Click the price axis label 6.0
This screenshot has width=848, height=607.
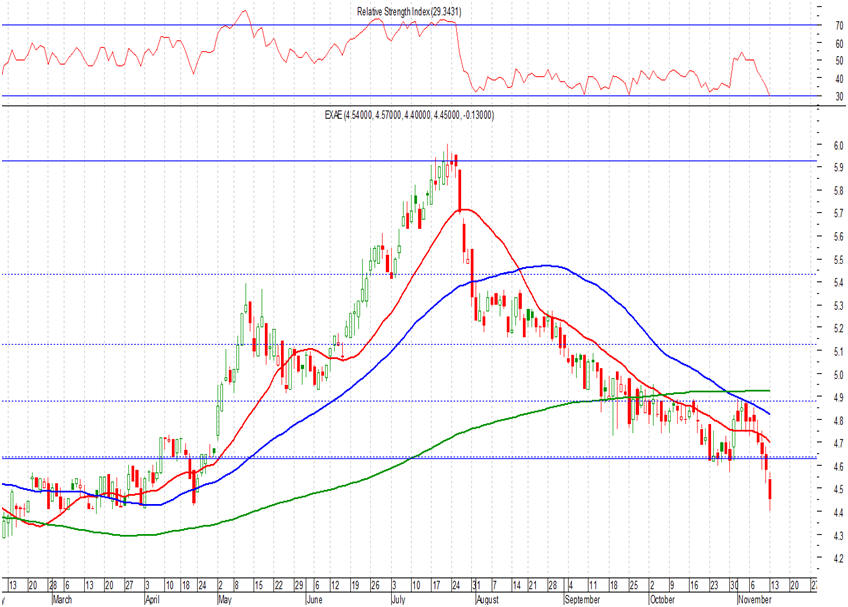tap(838, 145)
